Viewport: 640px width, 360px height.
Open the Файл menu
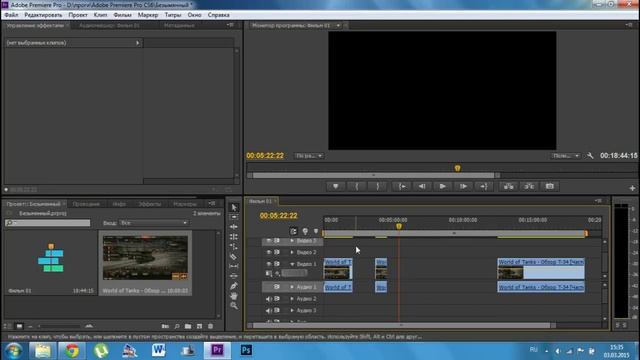click(11, 15)
